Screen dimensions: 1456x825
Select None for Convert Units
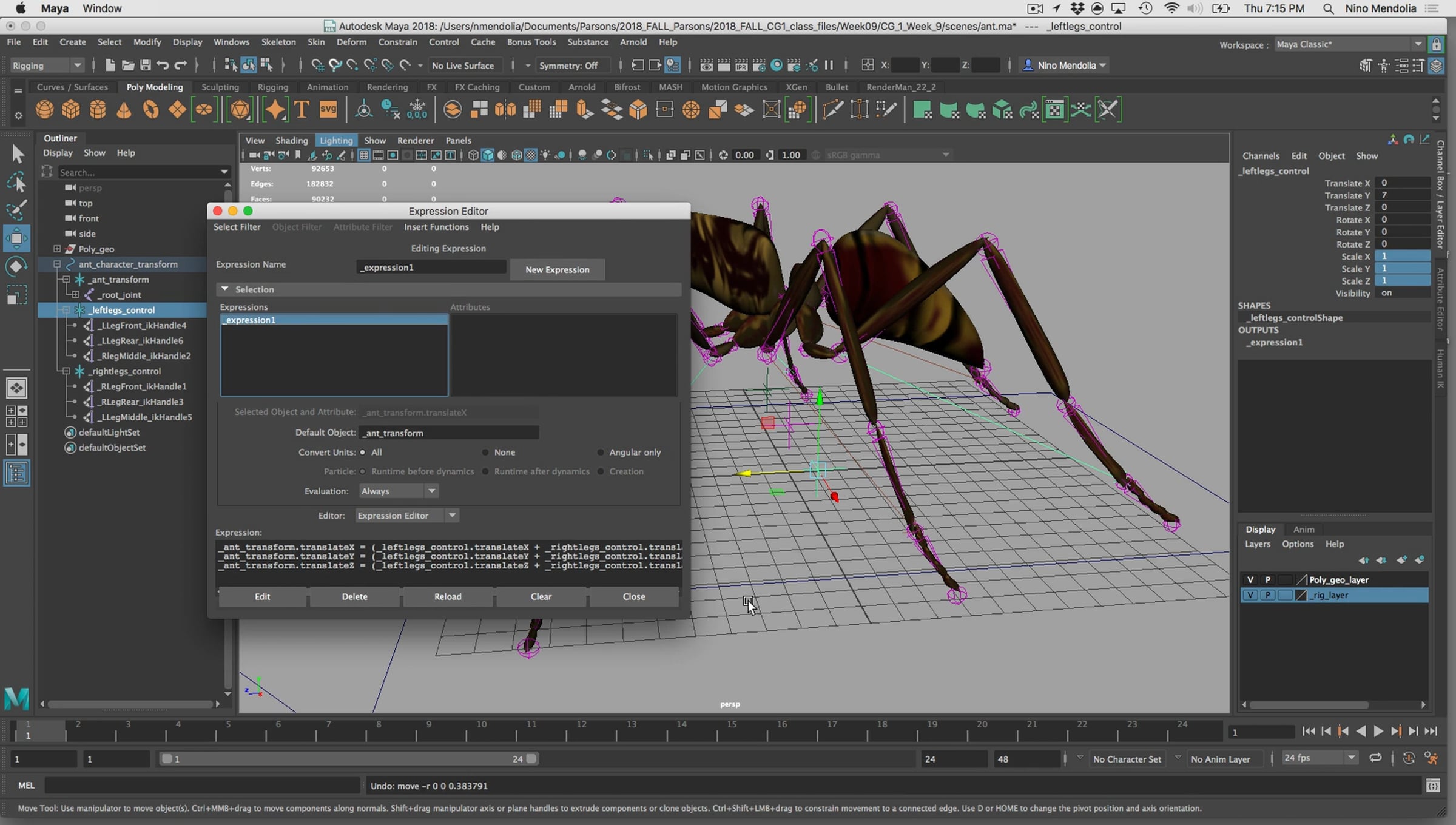click(x=485, y=453)
